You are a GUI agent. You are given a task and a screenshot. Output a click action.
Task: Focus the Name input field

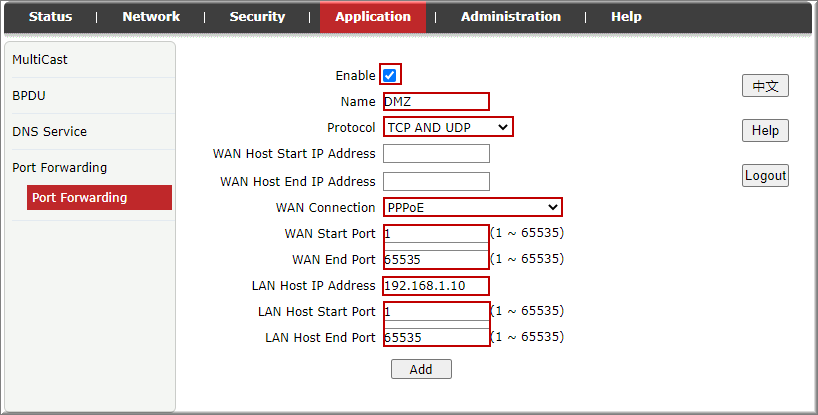tap(436, 101)
